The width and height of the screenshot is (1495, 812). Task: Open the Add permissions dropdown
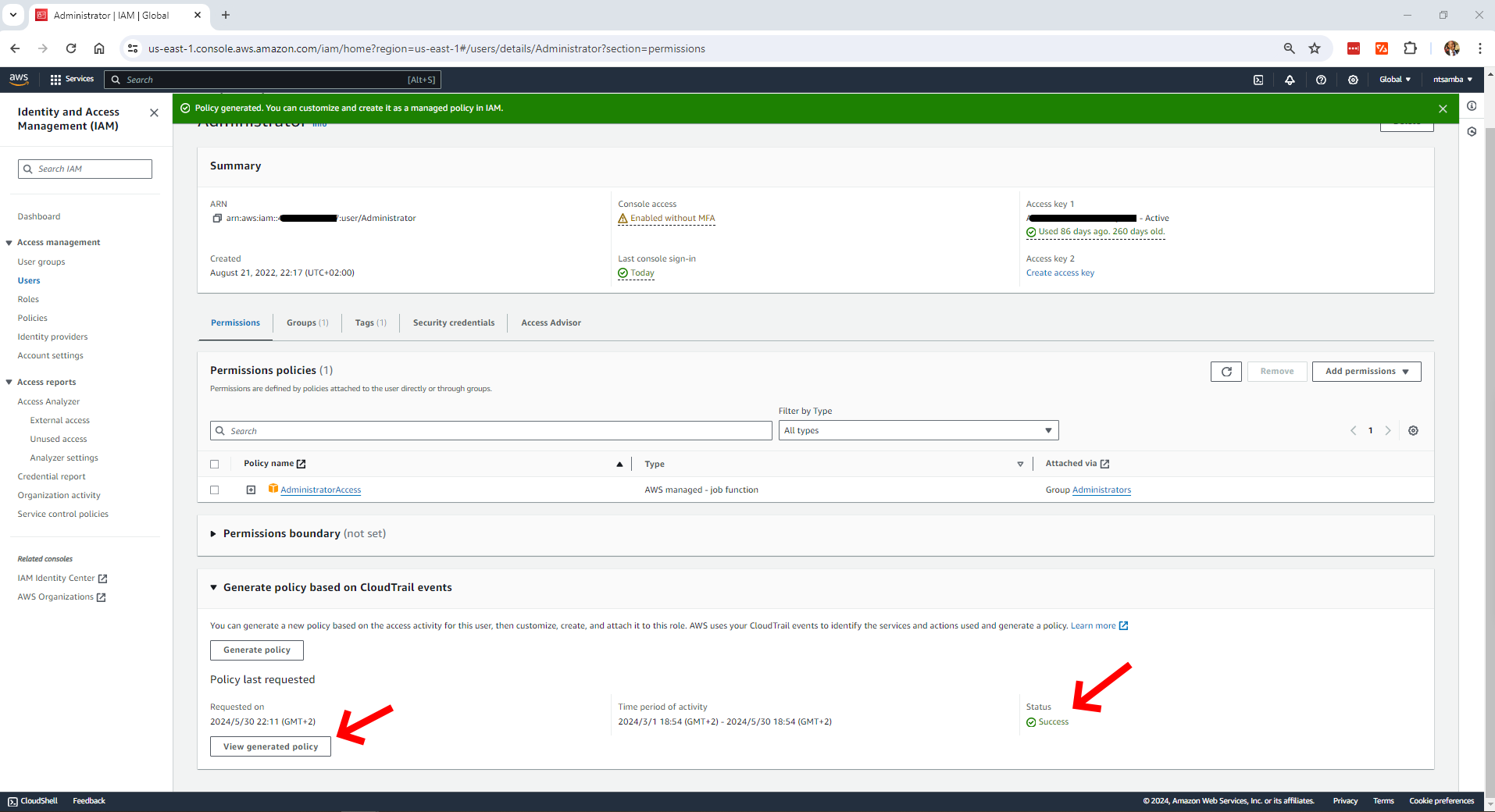pyautogui.click(x=1366, y=372)
